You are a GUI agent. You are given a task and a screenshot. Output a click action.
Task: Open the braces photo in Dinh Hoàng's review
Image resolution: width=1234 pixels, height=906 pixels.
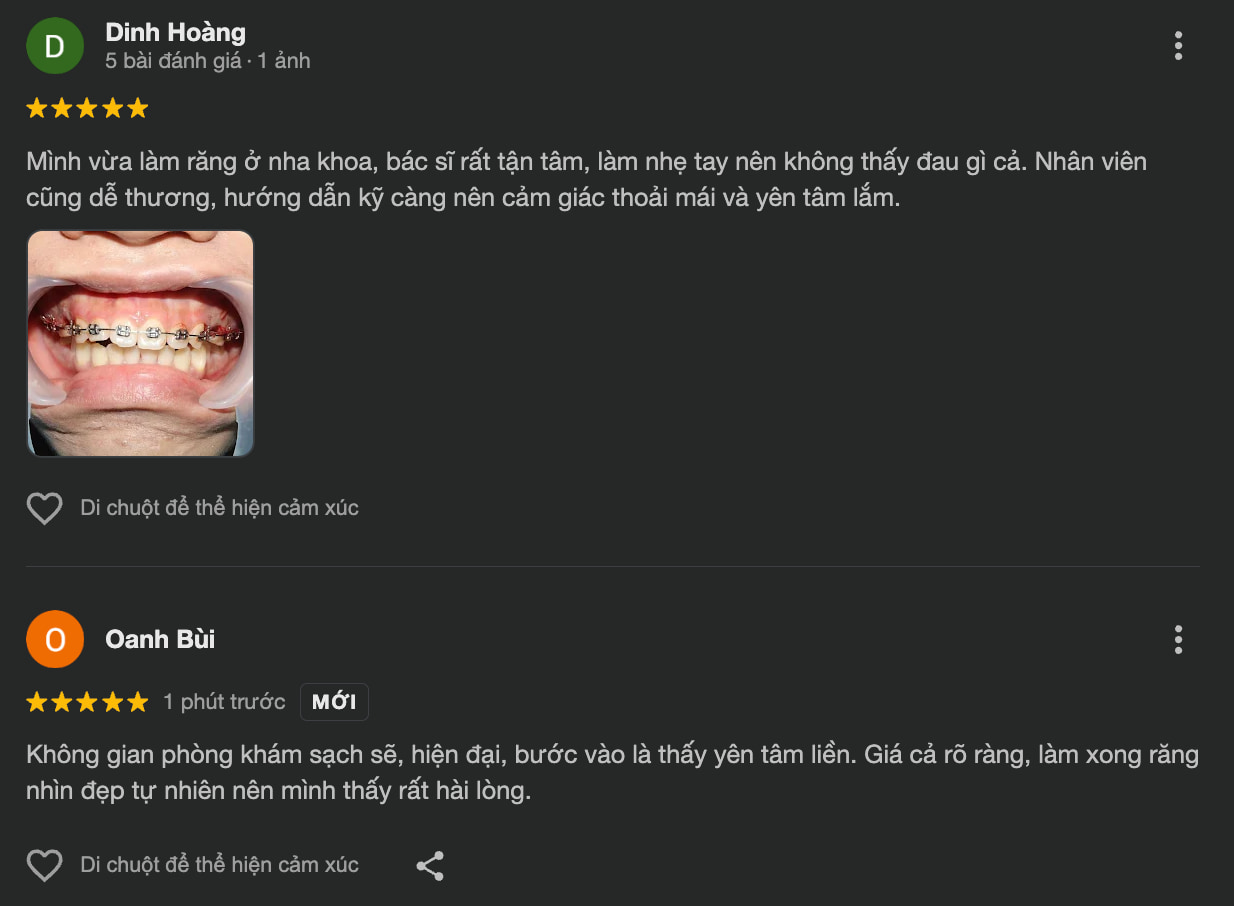(140, 343)
